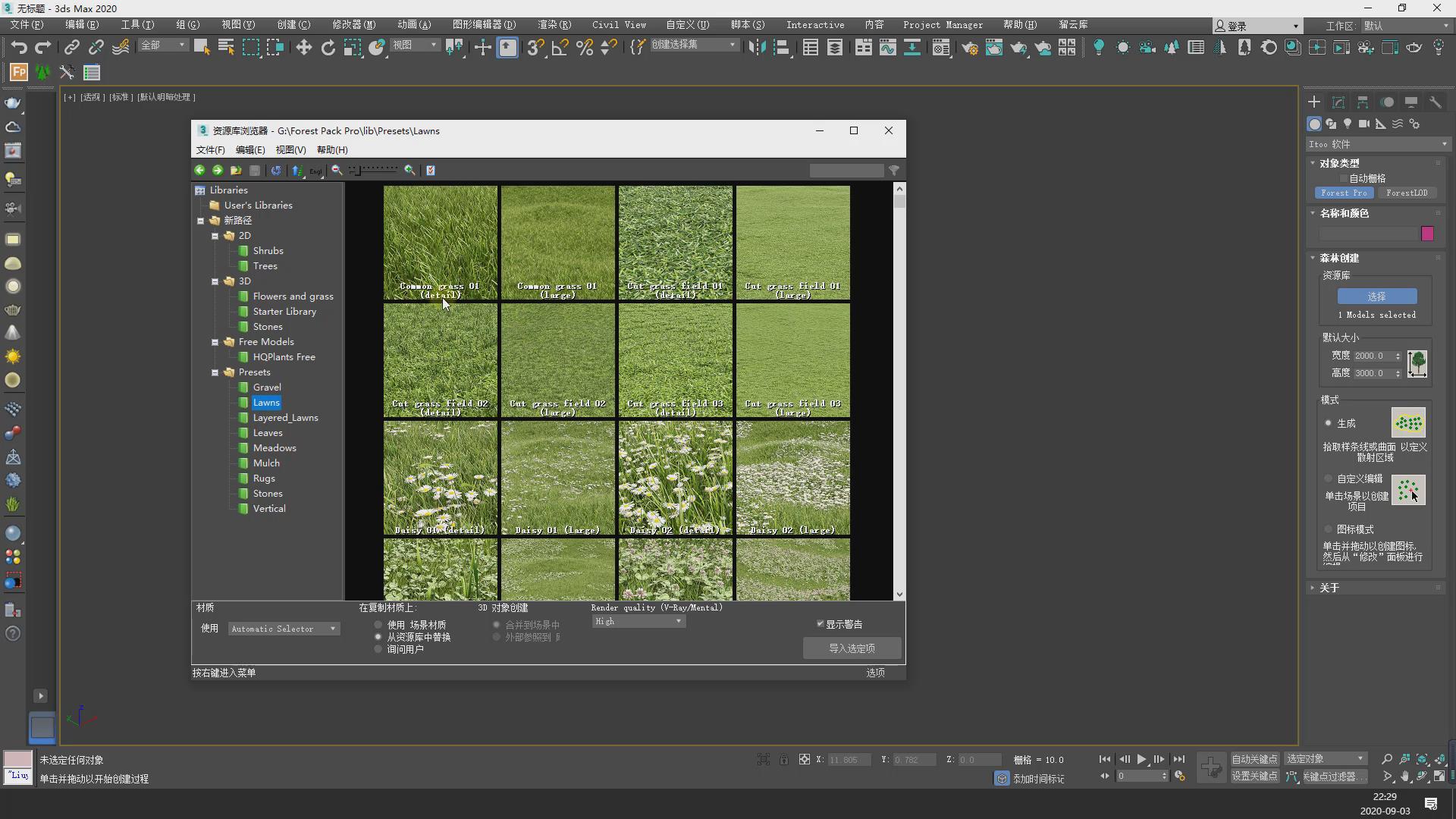1456x819 pixels.
Task: Choose the 询问用户 radio option
Action: coord(378,649)
